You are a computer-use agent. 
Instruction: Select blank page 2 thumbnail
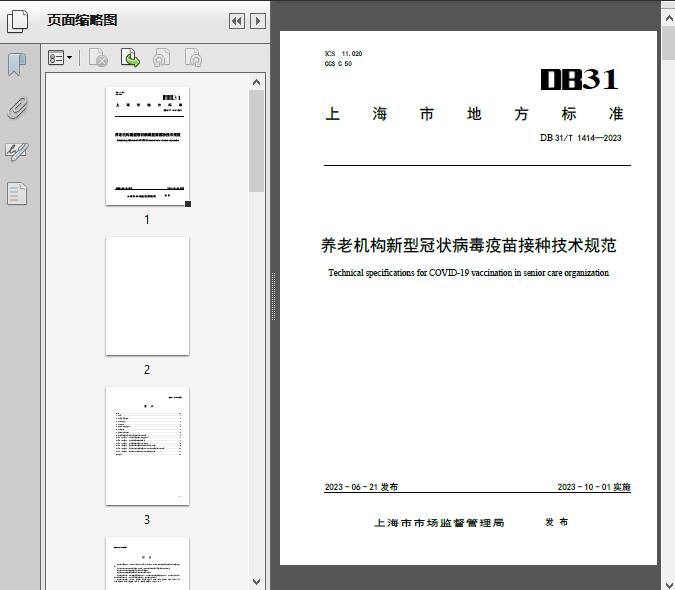[147, 296]
